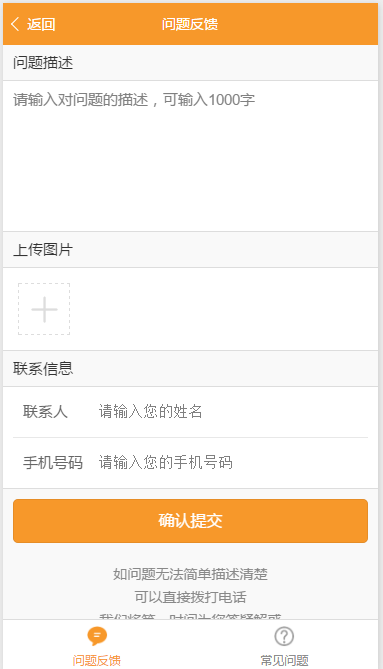Screen dimensions: 383x669
Task: Tap the 返回 back link text
Action: (41, 24)
